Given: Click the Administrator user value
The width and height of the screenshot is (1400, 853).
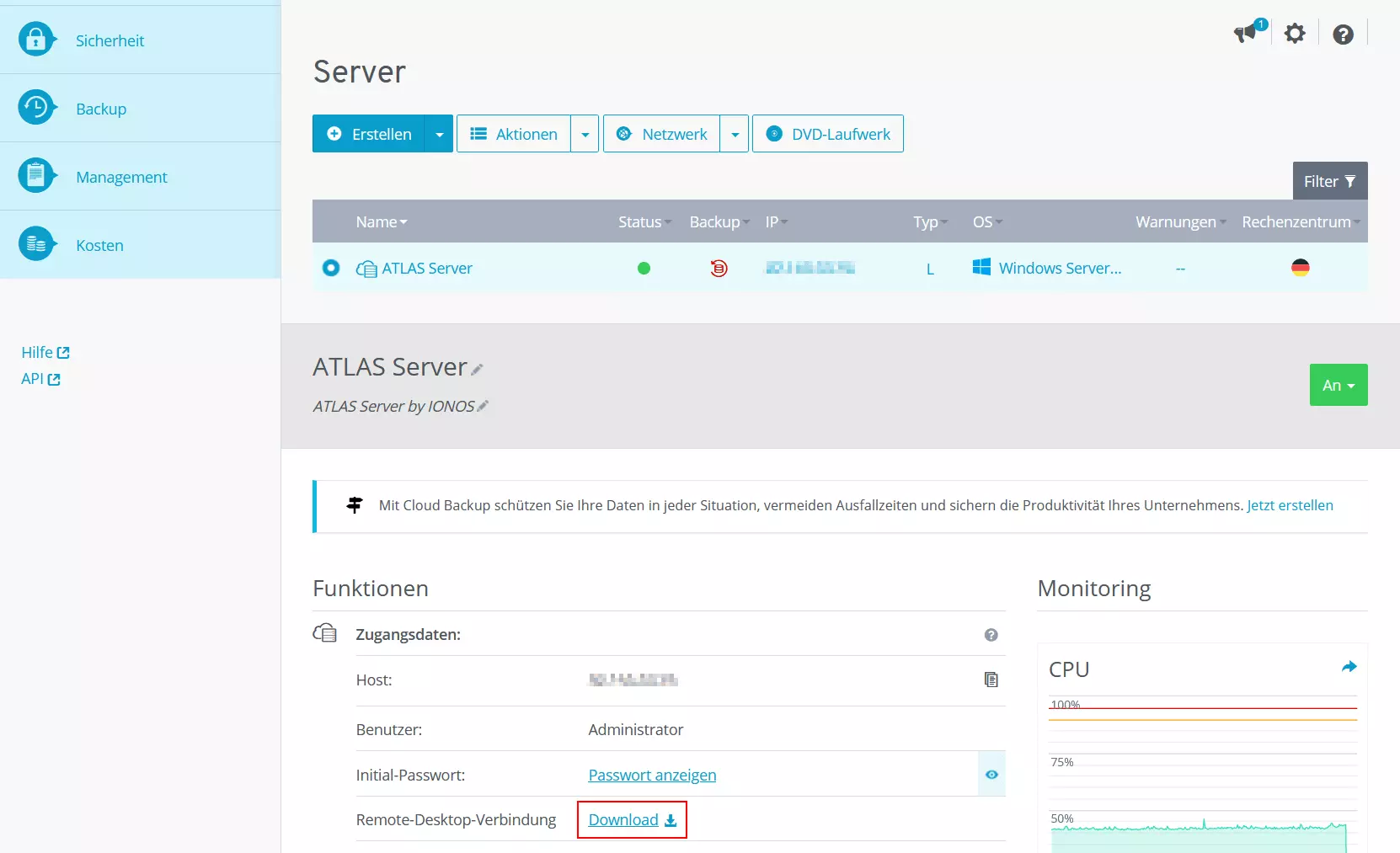Looking at the screenshot, I should [x=636, y=729].
